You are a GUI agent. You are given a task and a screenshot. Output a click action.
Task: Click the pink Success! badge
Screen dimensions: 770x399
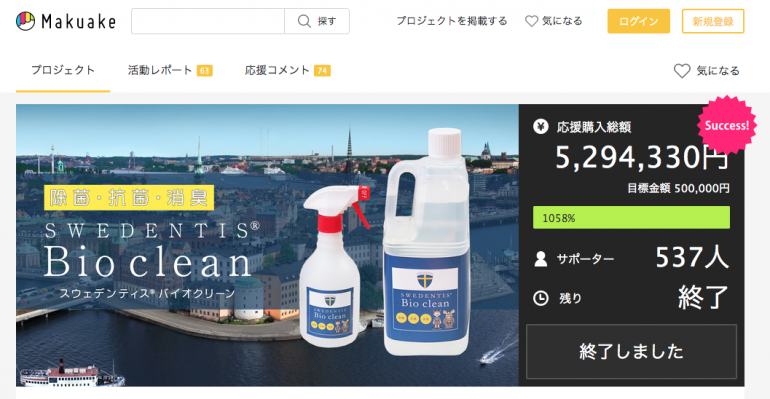[x=727, y=125]
